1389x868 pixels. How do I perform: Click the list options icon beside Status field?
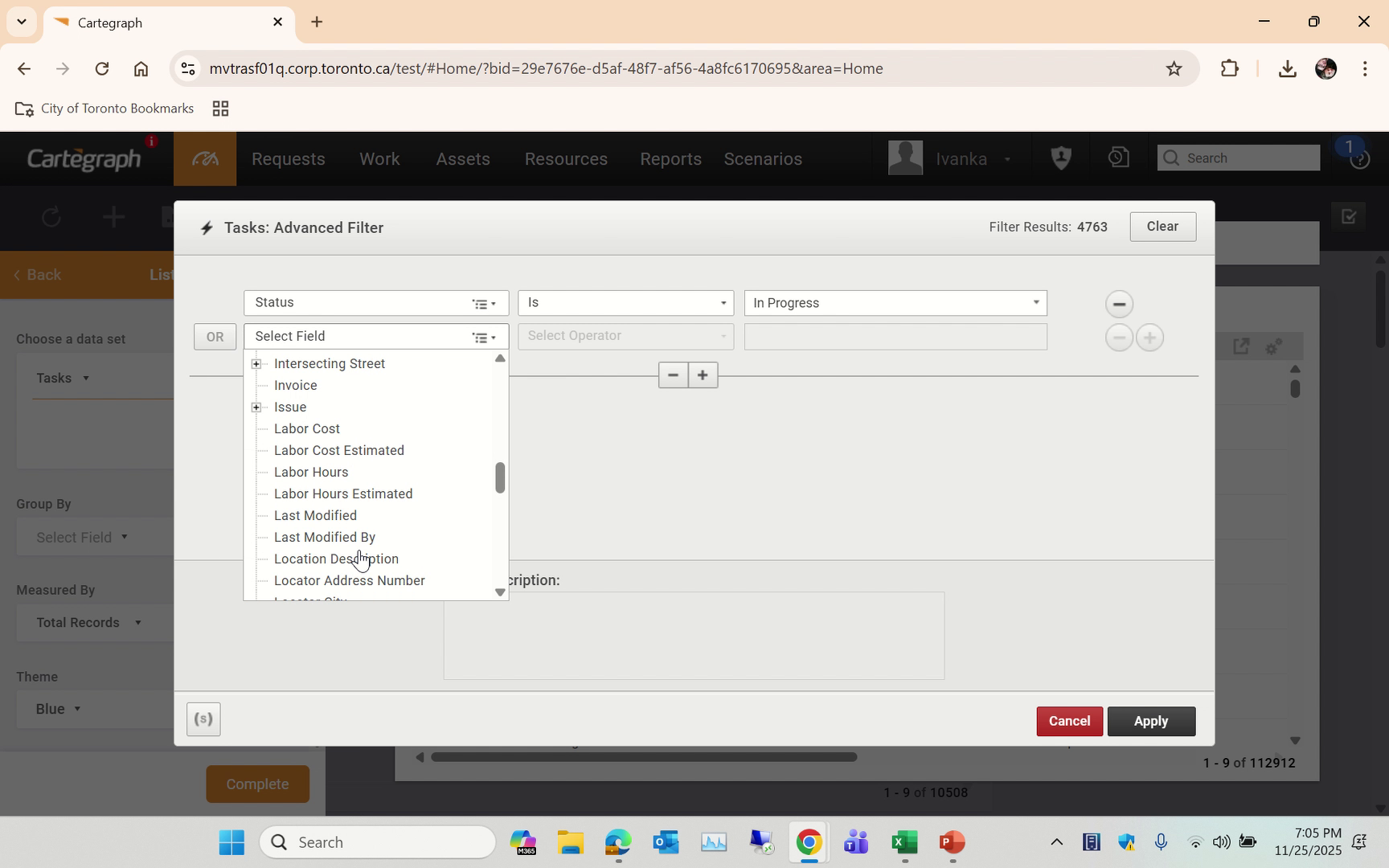coord(482,303)
